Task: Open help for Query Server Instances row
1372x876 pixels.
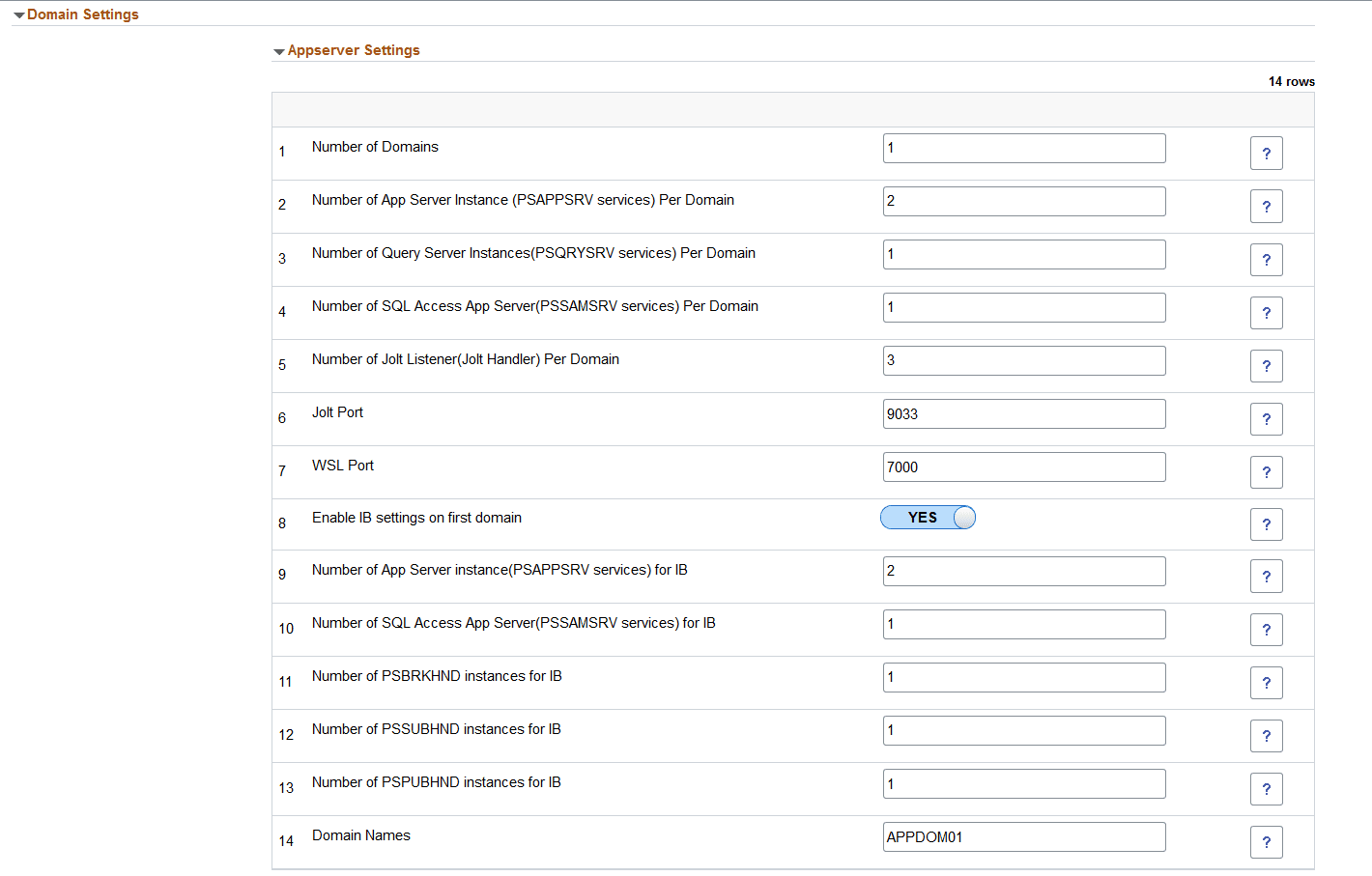Action: (x=1266, y=259)
